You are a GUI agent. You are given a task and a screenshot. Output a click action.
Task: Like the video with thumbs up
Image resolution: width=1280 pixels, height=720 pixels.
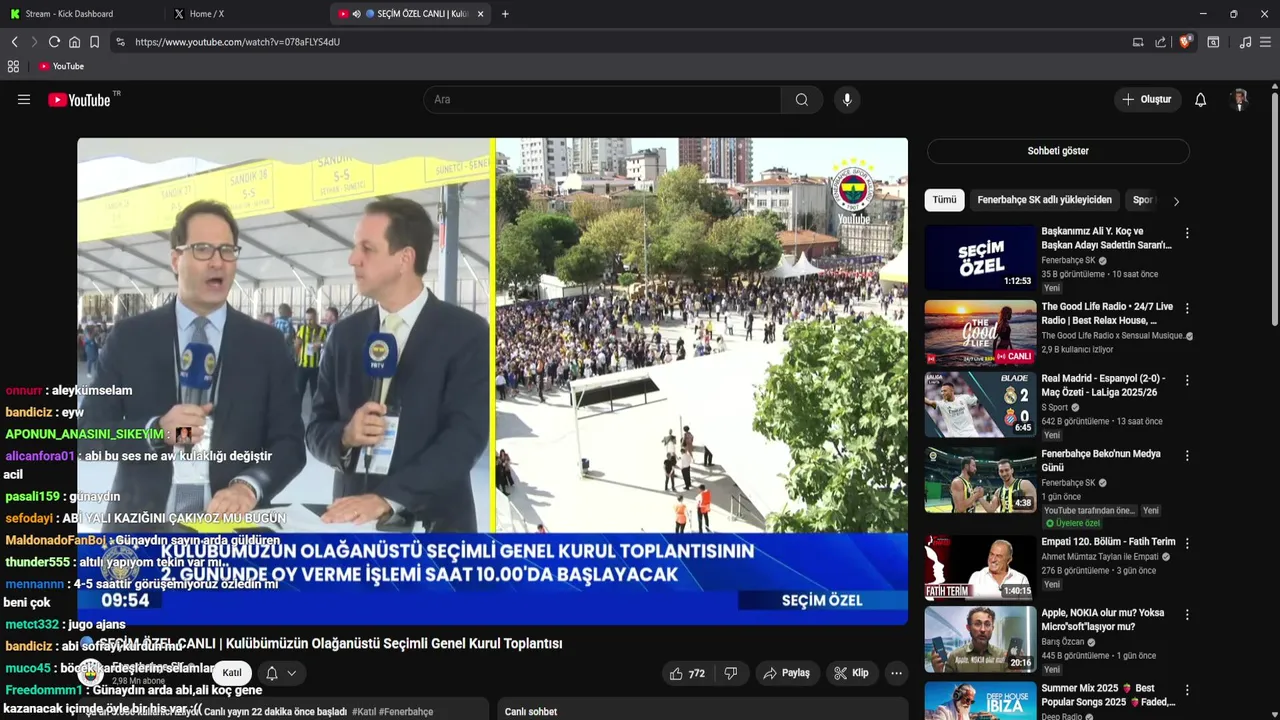pyautogui.click(x=687, y=673)
